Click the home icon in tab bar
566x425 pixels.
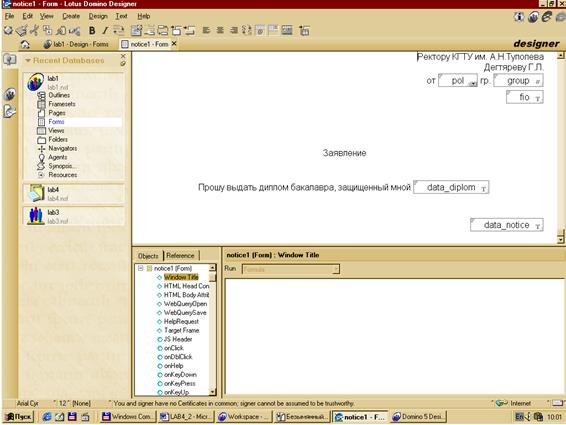25,44
